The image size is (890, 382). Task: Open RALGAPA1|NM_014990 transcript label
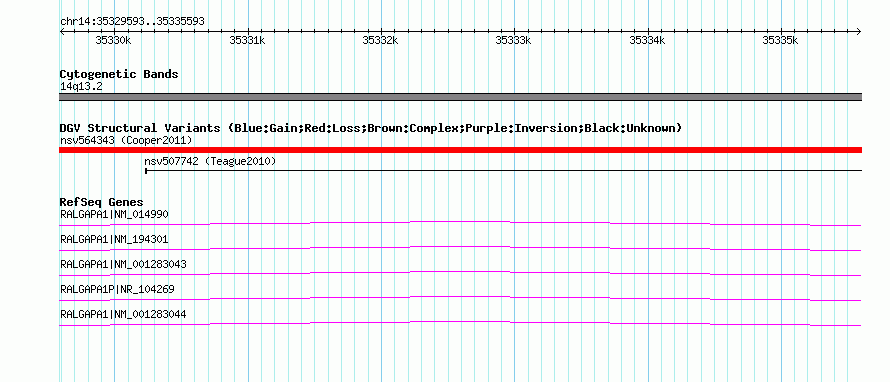[x=114, y=215]
